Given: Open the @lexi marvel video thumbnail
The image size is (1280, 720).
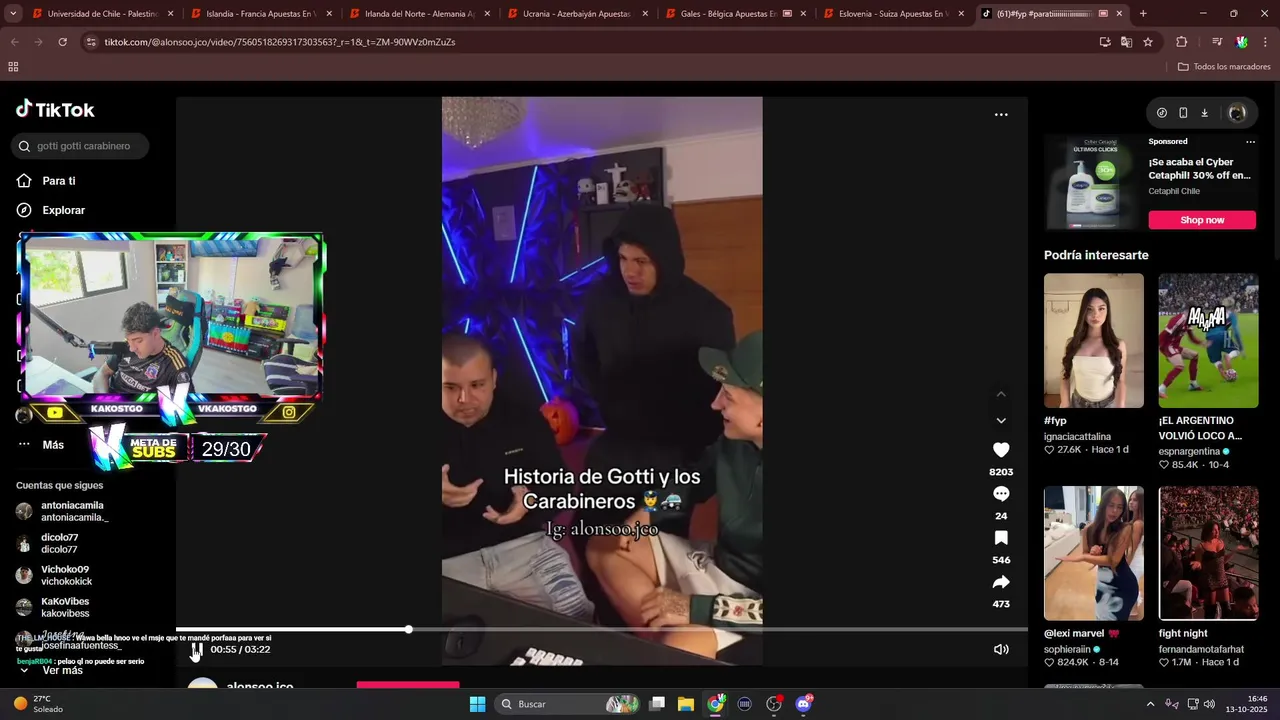Looking at the screenshot, I should coord(1093,553).
